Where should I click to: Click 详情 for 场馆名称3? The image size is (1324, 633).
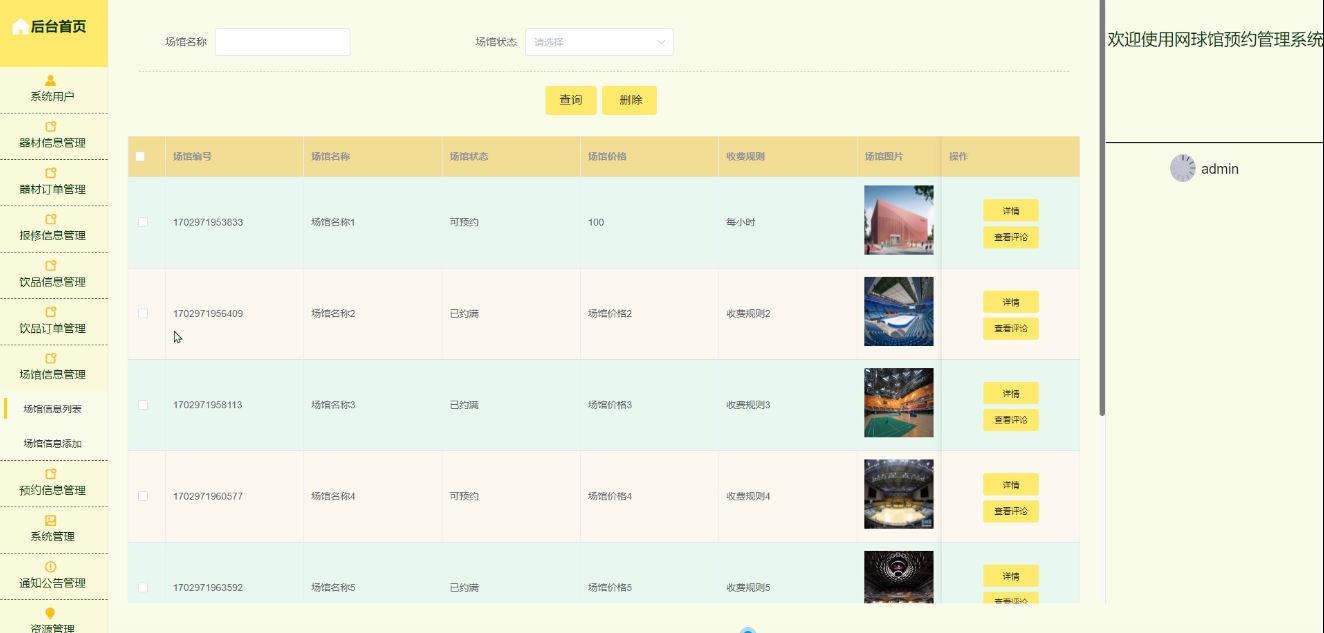coord(1011,393)
